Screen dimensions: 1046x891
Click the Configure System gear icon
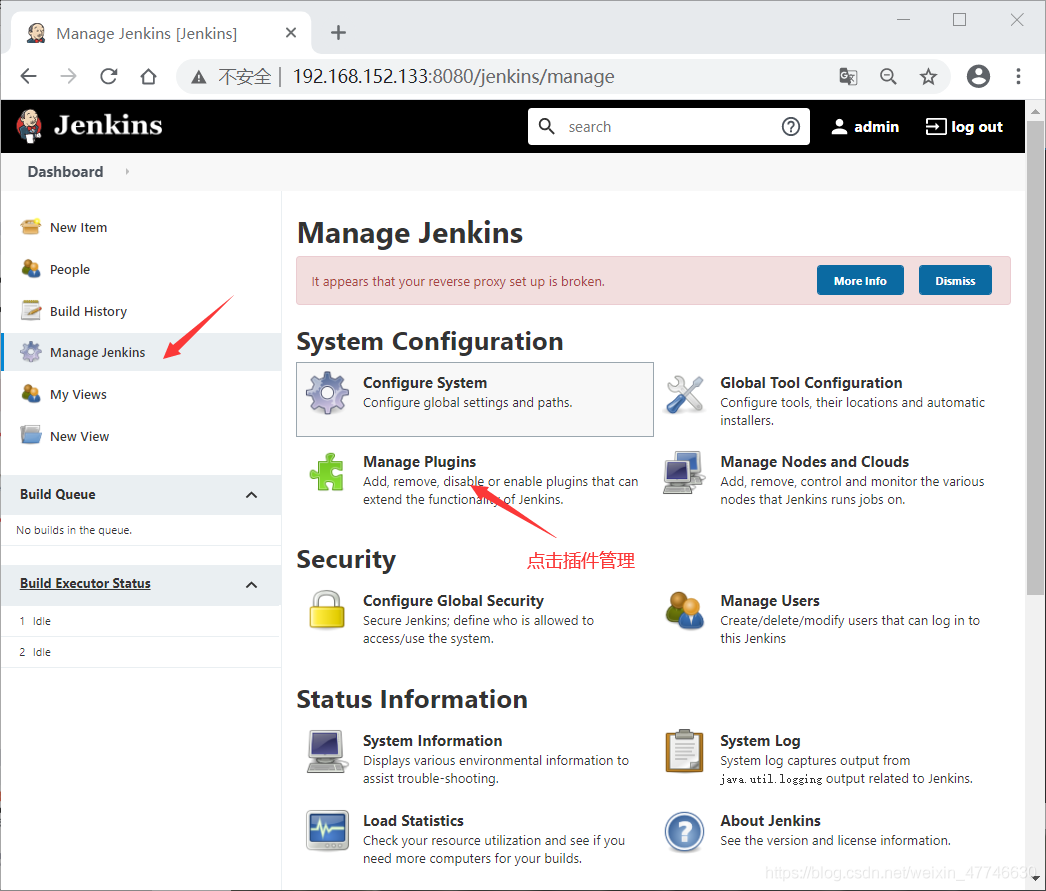(327, 393)
